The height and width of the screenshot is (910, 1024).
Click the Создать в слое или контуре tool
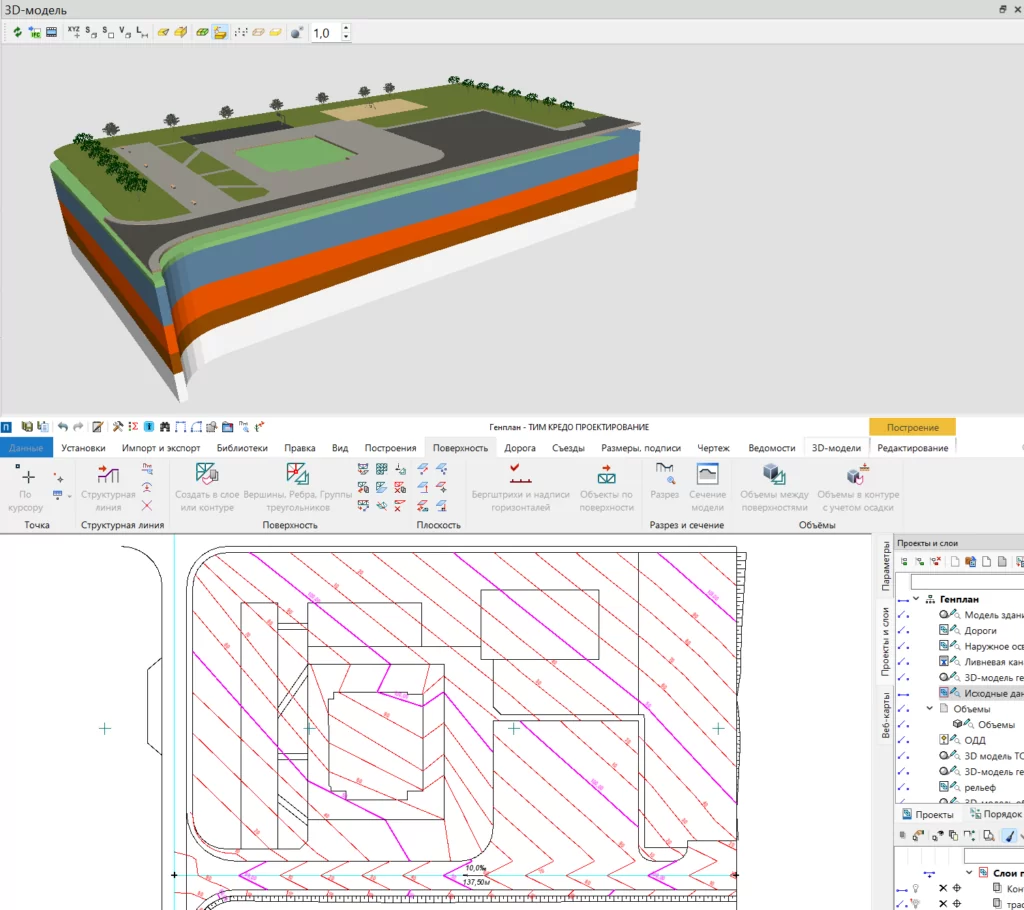pyautogui.click(x=207, y=489)
